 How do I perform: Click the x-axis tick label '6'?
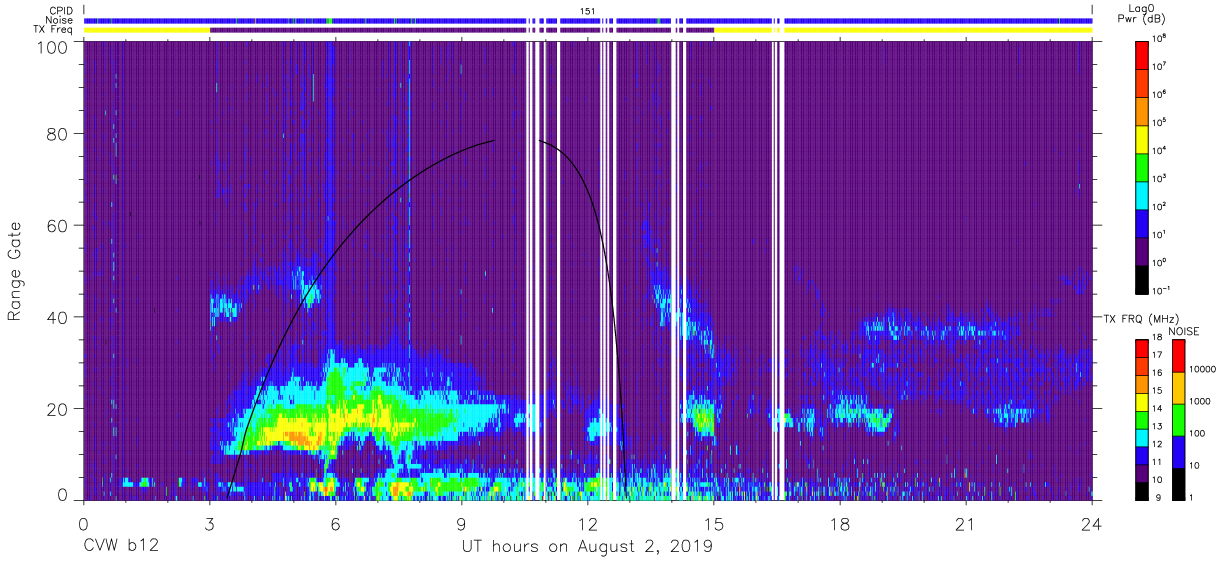[x=336, y=524]
